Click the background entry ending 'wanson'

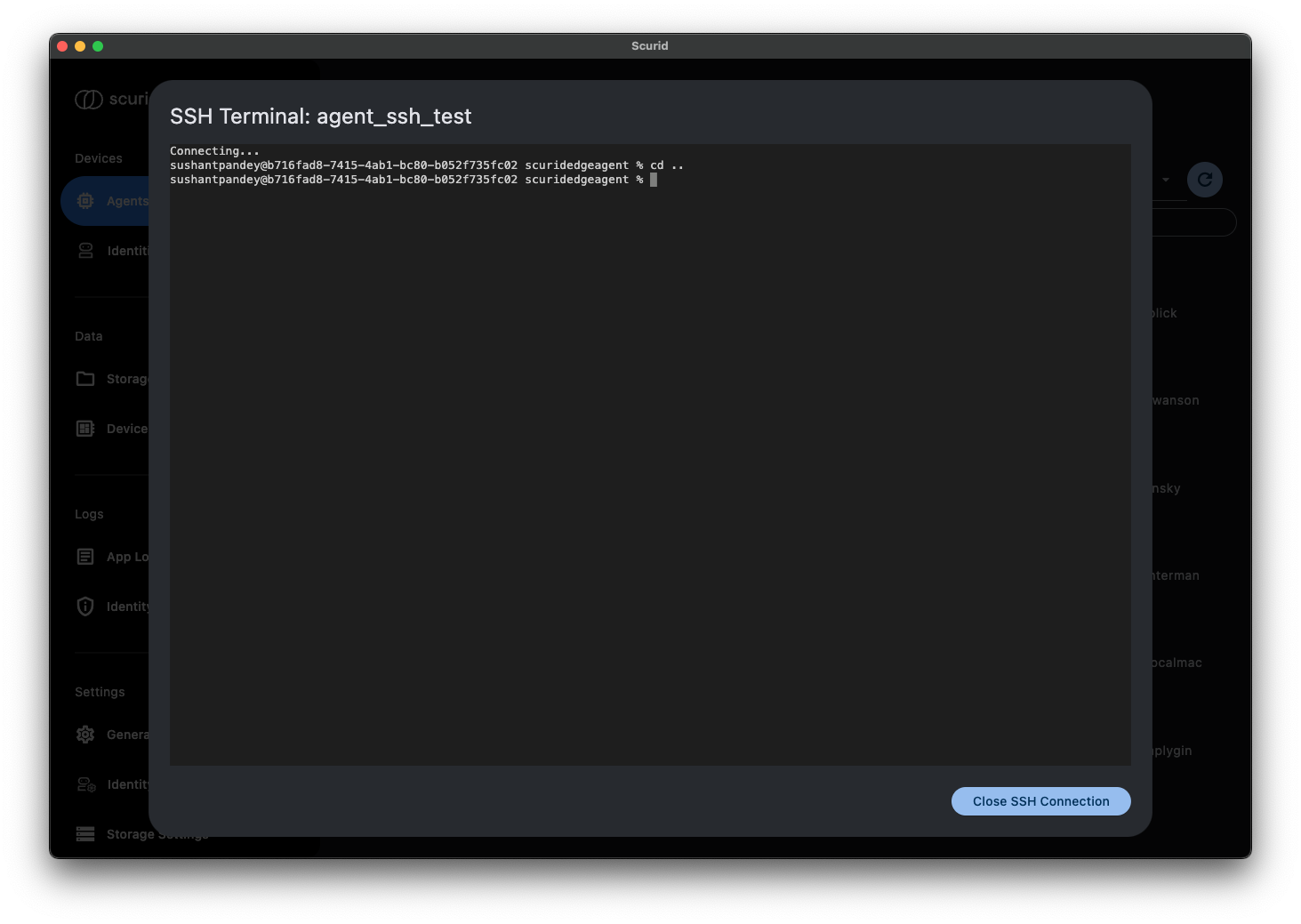click(x=1176, y=400)
